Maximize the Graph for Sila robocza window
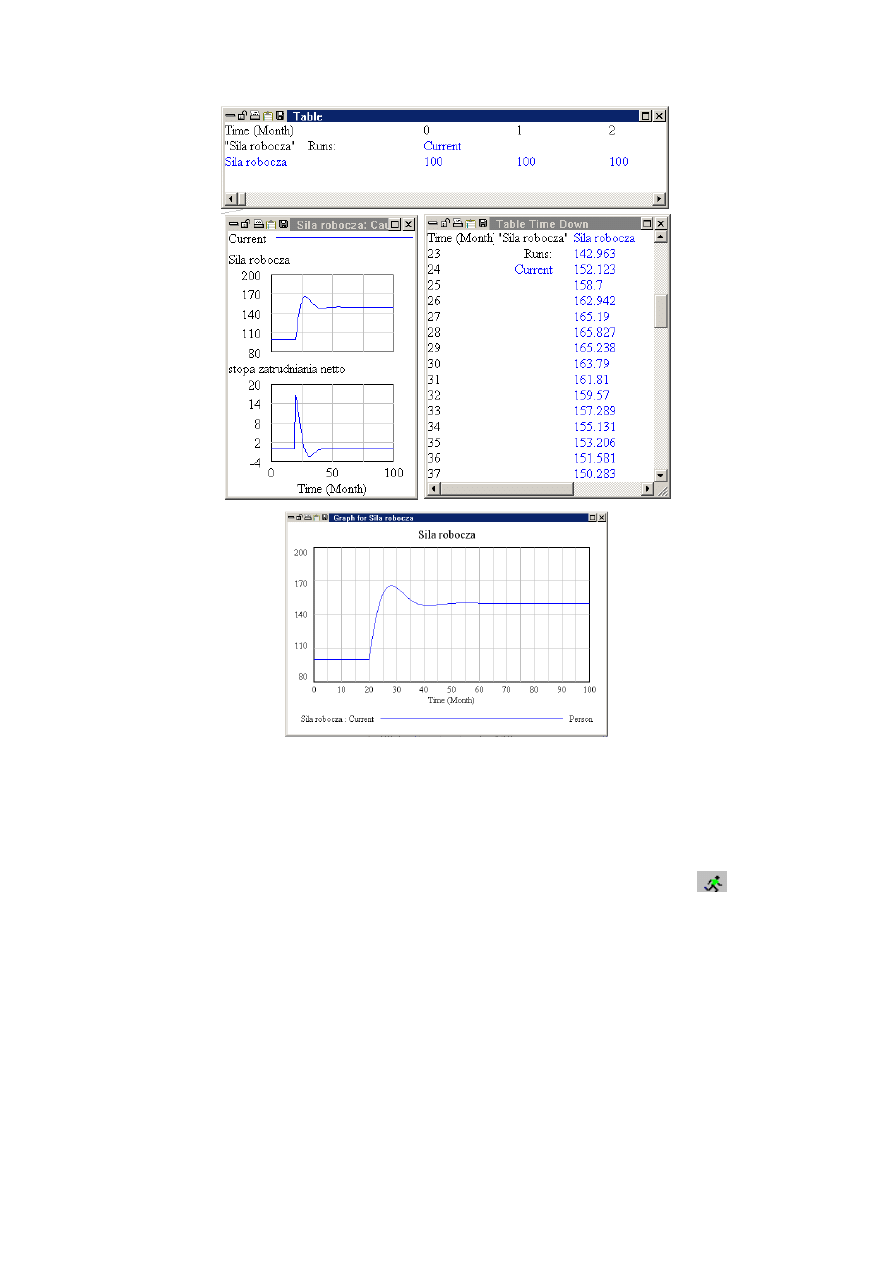Image resolution: width=893 pixels, height=1263 pixels. [592, 518]
